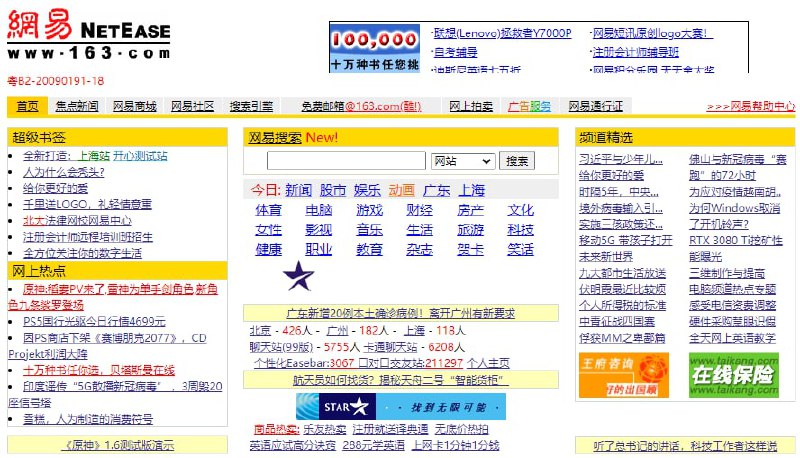Screen dimensions: 800x458
Task: Click the 上网卡1分钟1分钱 link
Action: [456, 445]
